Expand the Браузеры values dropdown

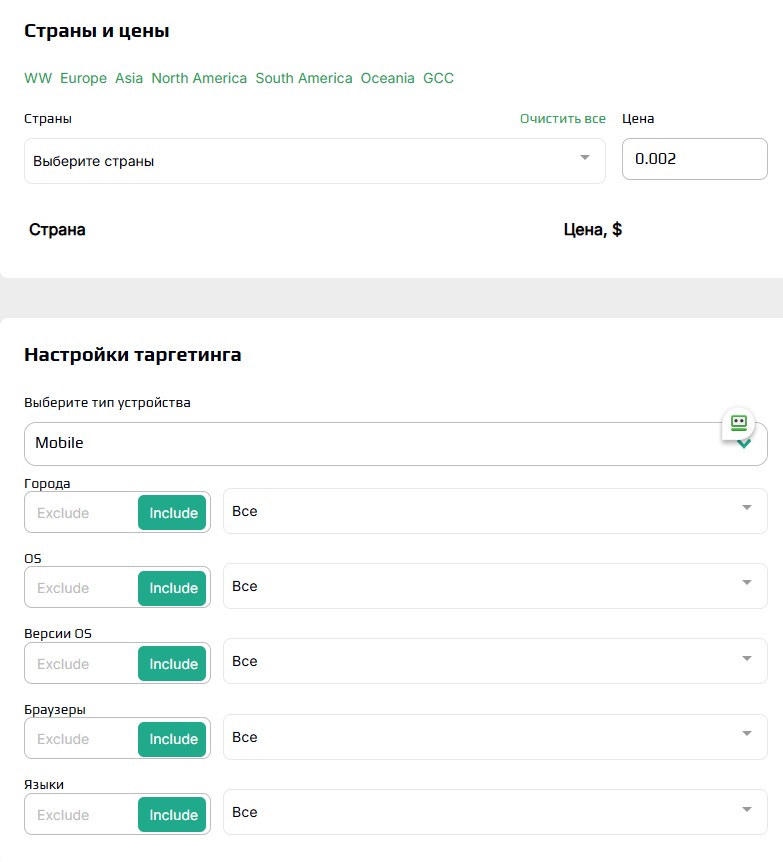click(x=746, y=735)
